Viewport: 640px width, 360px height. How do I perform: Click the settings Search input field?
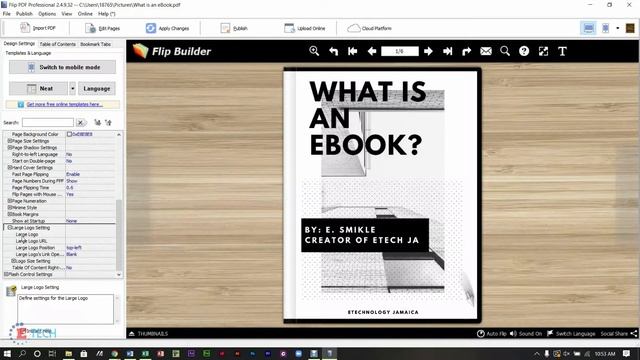48,122
